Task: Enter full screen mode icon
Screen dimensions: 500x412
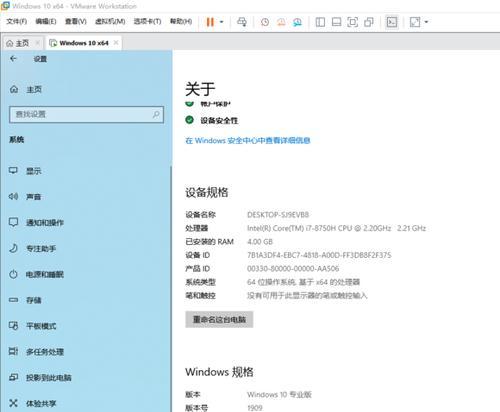Action: pos(353,22)
